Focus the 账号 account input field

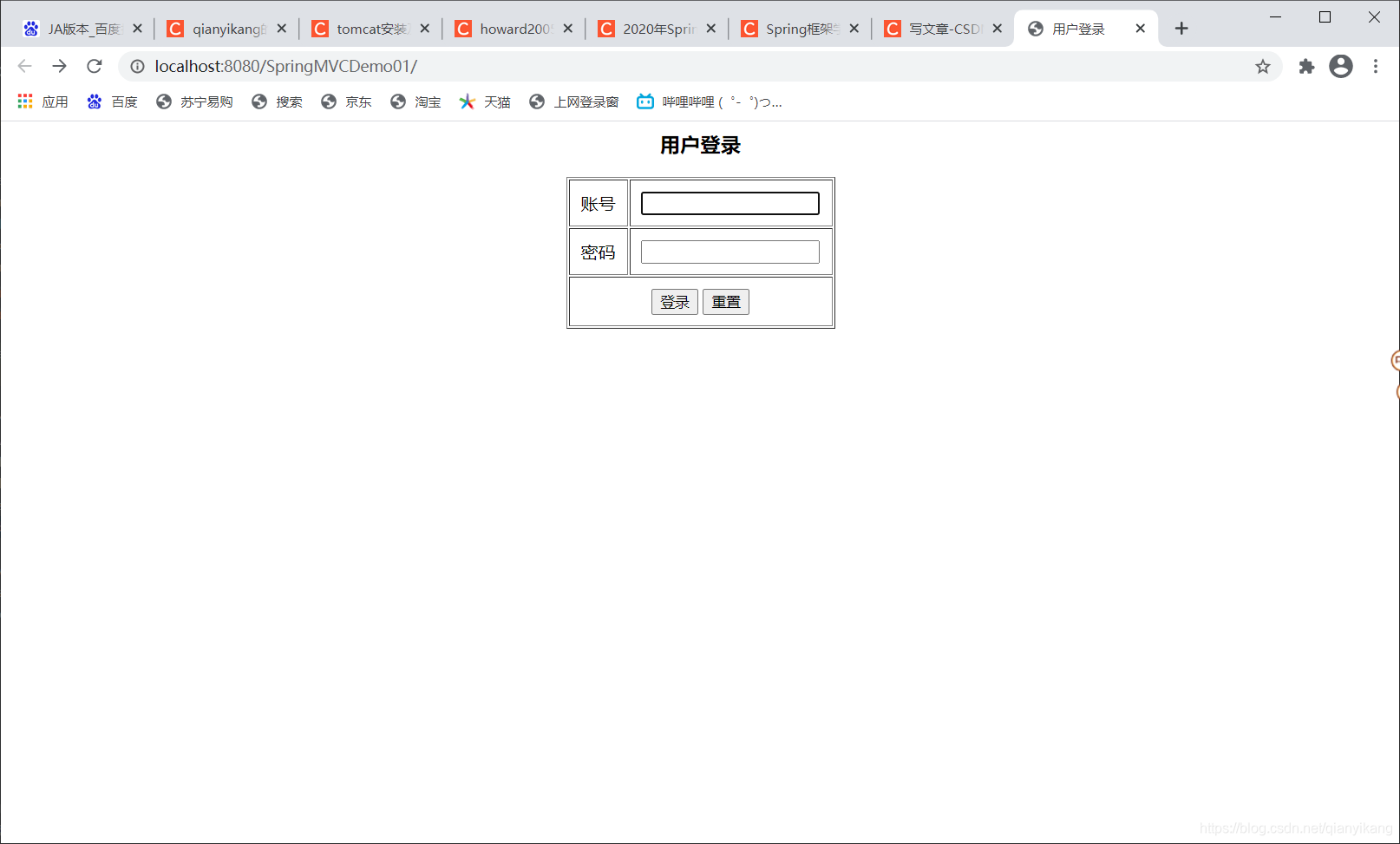(x=730, y=203)
